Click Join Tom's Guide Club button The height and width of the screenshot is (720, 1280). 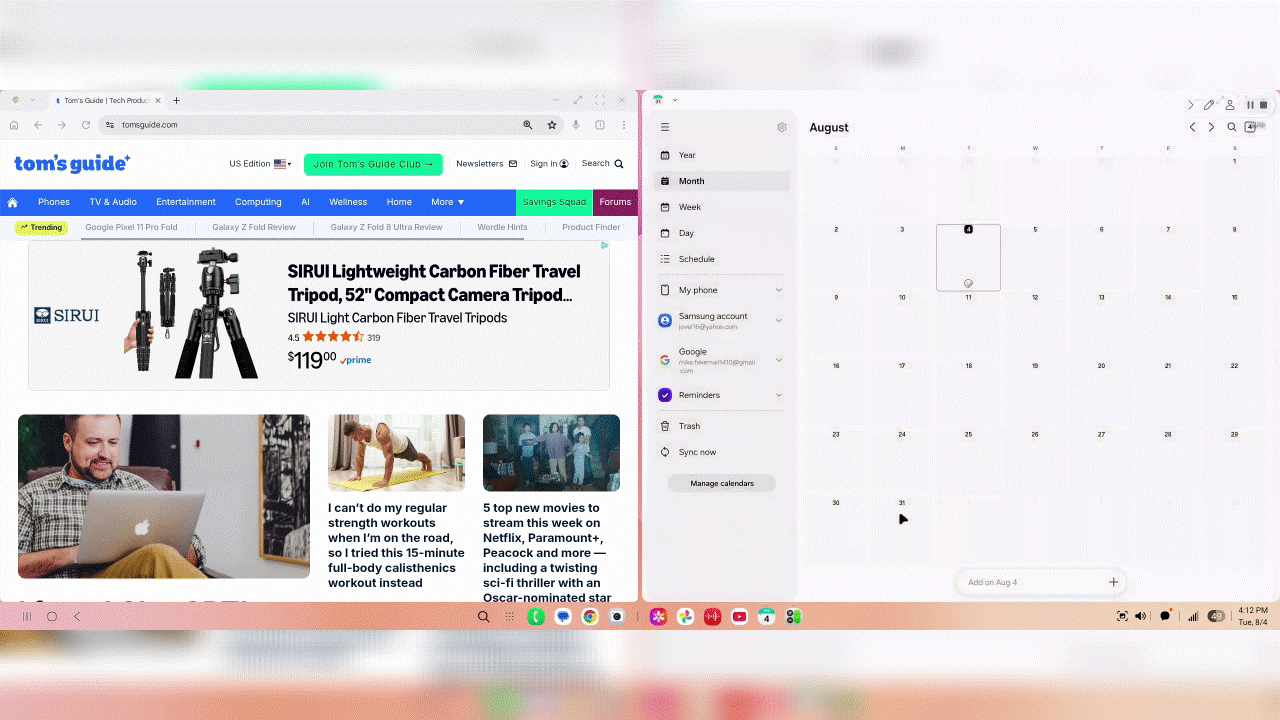click(x=373, y=164)
